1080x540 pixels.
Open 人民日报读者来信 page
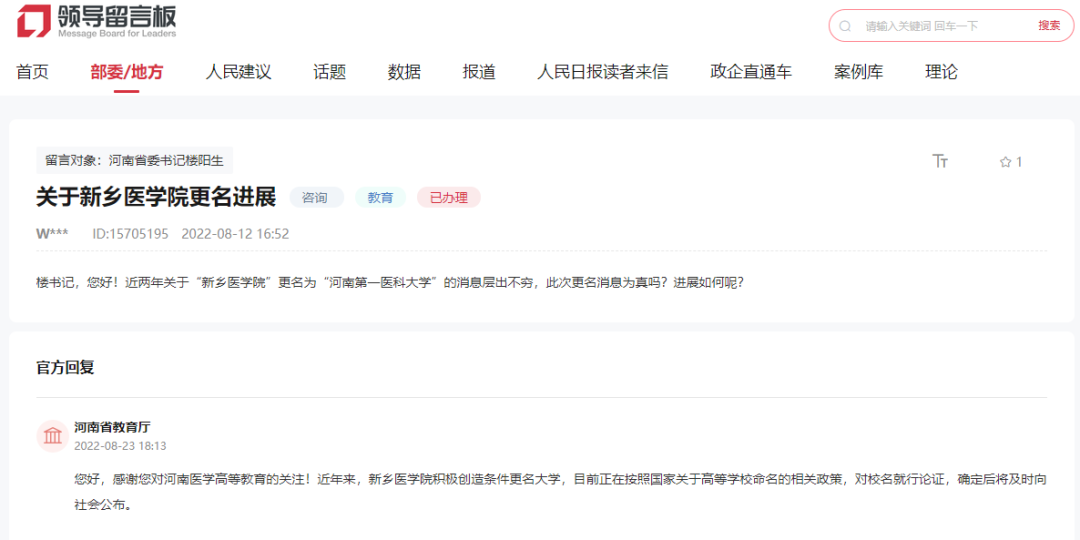tap(603, 72)
